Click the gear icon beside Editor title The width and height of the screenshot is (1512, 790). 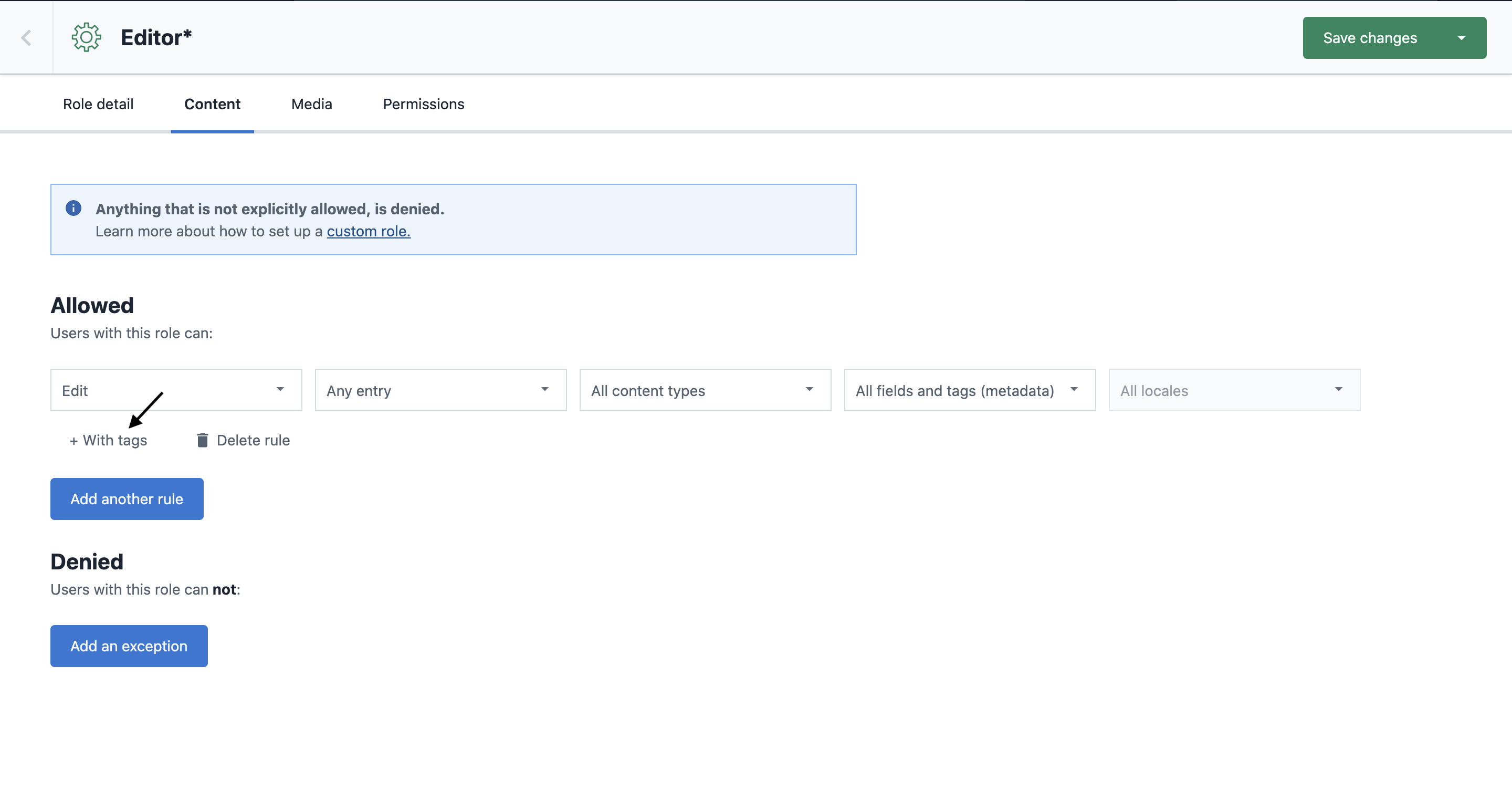point(86,38)
